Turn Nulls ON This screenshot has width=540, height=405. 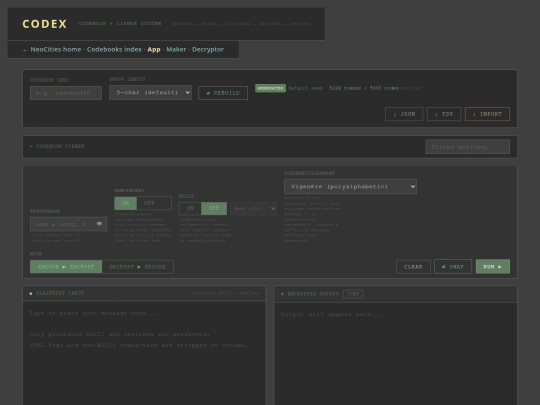[x=190, y=208]
